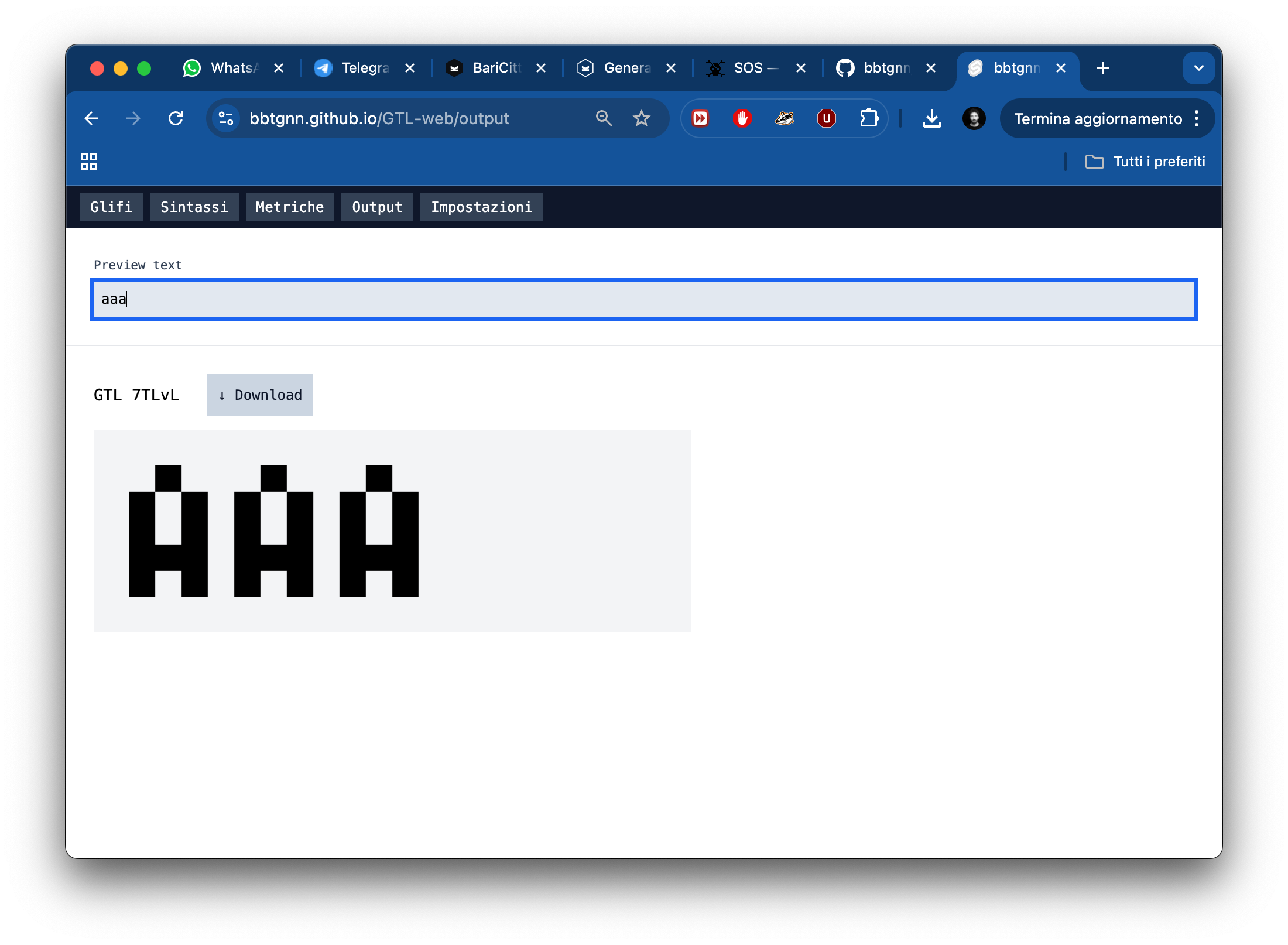Open a new browser tab
Viewport: 1288px width, 945px height.
tap(1103, 69)
